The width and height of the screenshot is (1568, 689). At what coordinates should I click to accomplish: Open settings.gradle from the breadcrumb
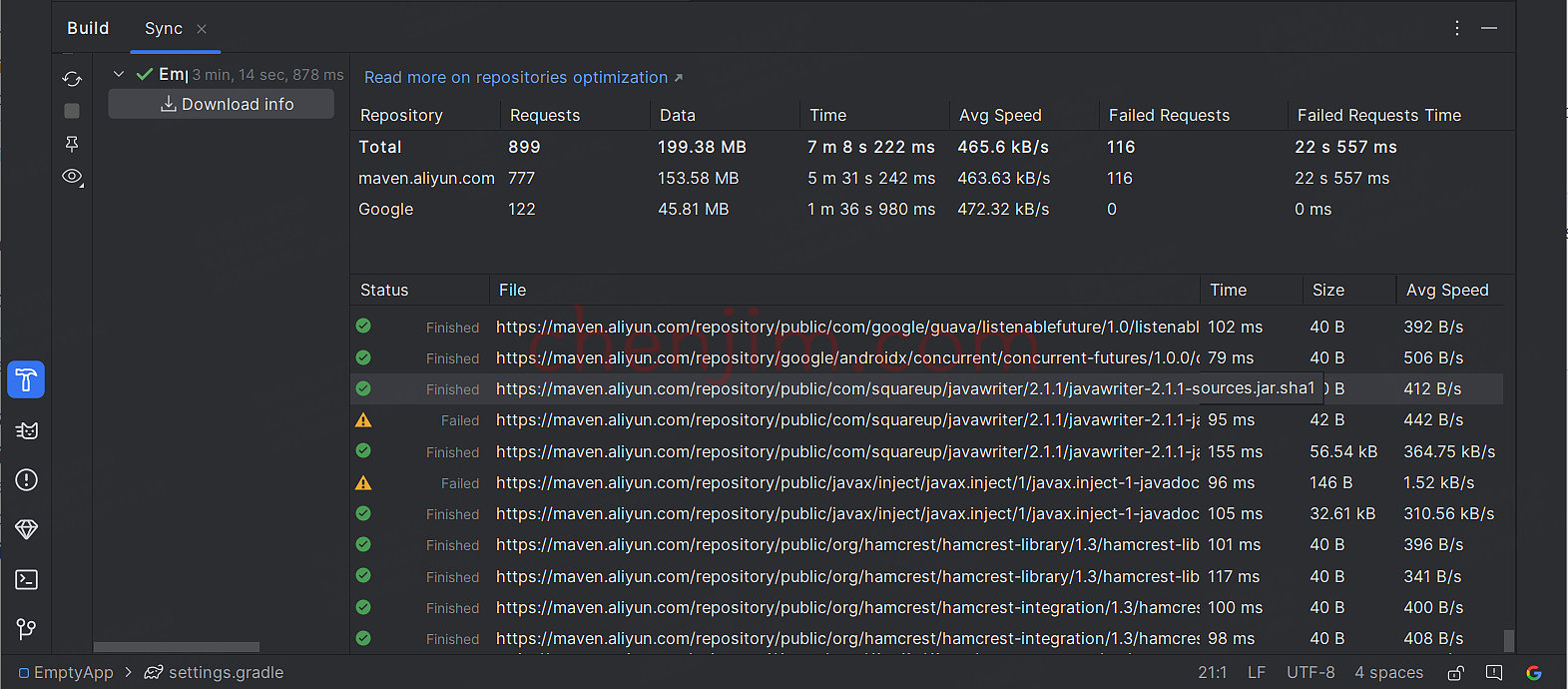tap(226, 673)
